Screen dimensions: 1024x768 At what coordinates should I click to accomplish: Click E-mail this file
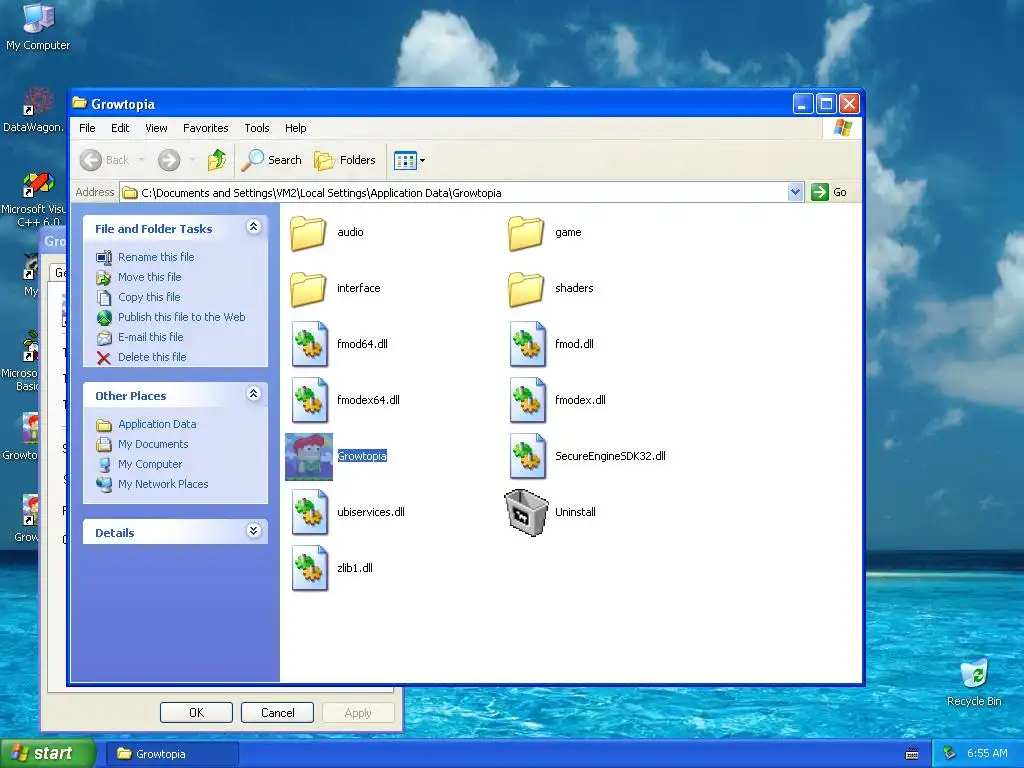coord(150,338)
